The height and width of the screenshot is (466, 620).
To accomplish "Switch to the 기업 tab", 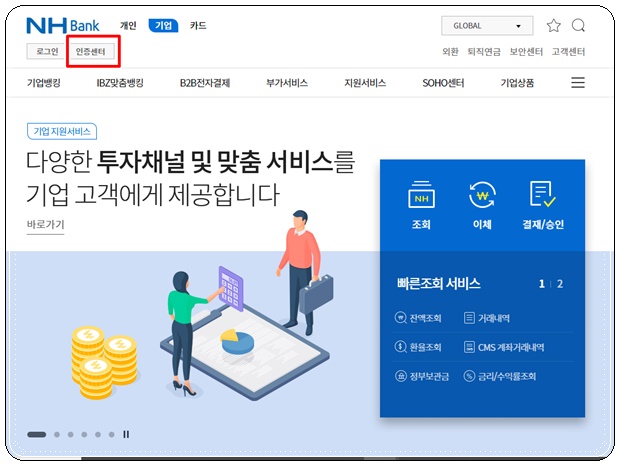I will pyautogui.click(x=163, y=26).
